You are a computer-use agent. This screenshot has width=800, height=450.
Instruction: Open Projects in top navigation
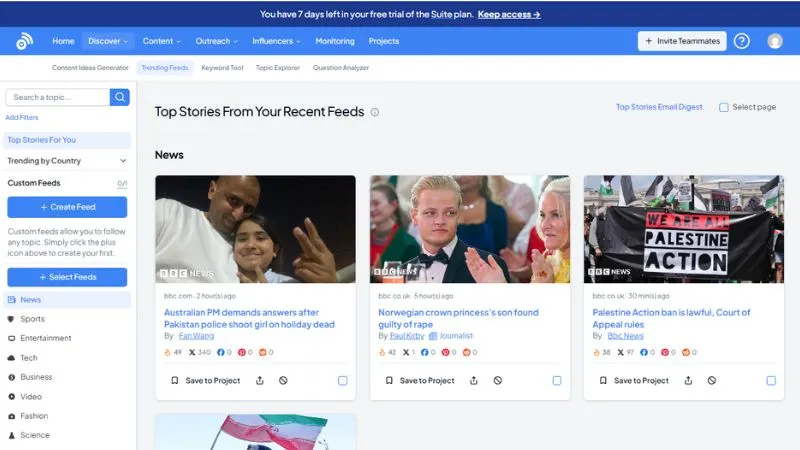(x=384, y=41)
